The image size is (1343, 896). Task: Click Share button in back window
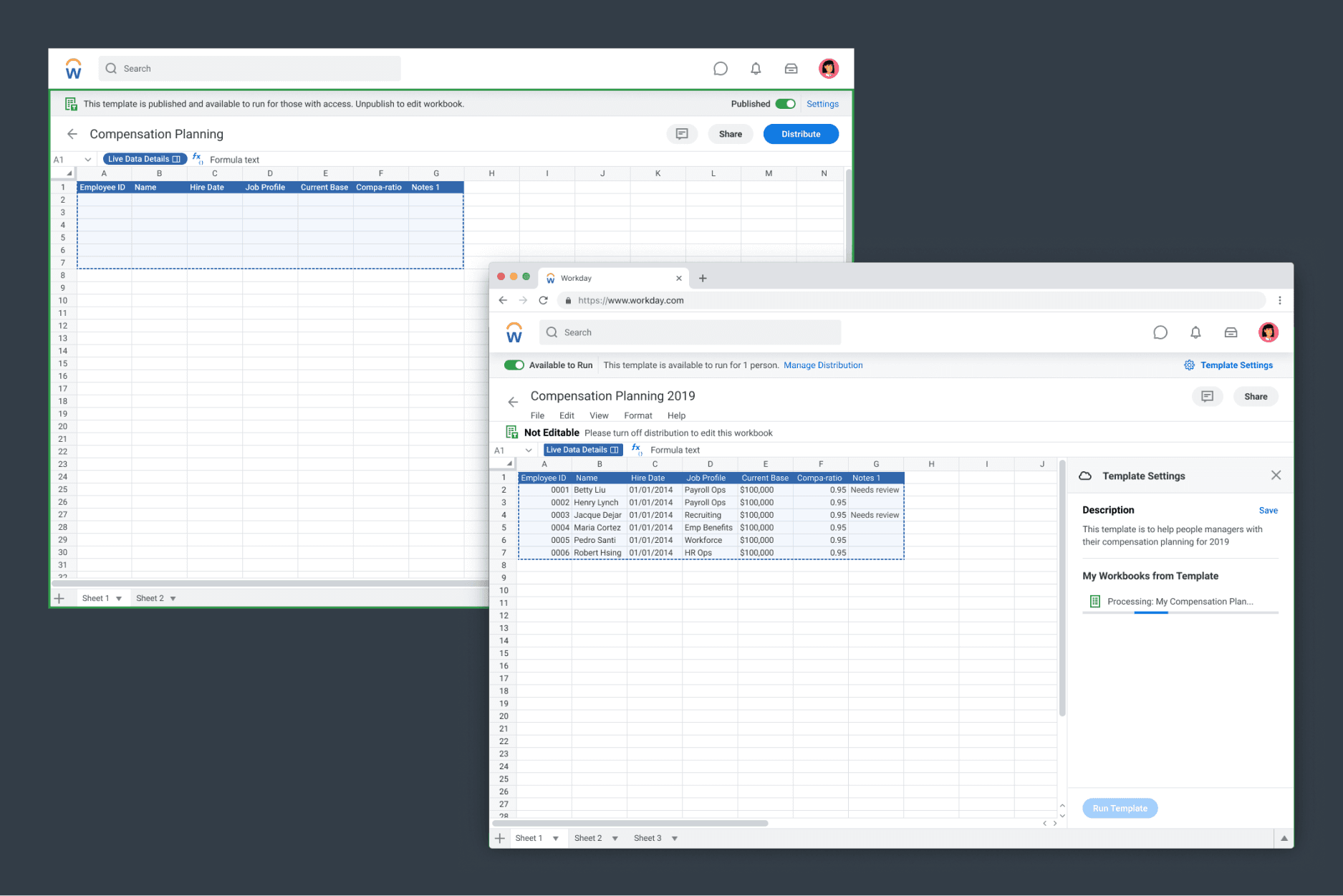tap(731, 134)
